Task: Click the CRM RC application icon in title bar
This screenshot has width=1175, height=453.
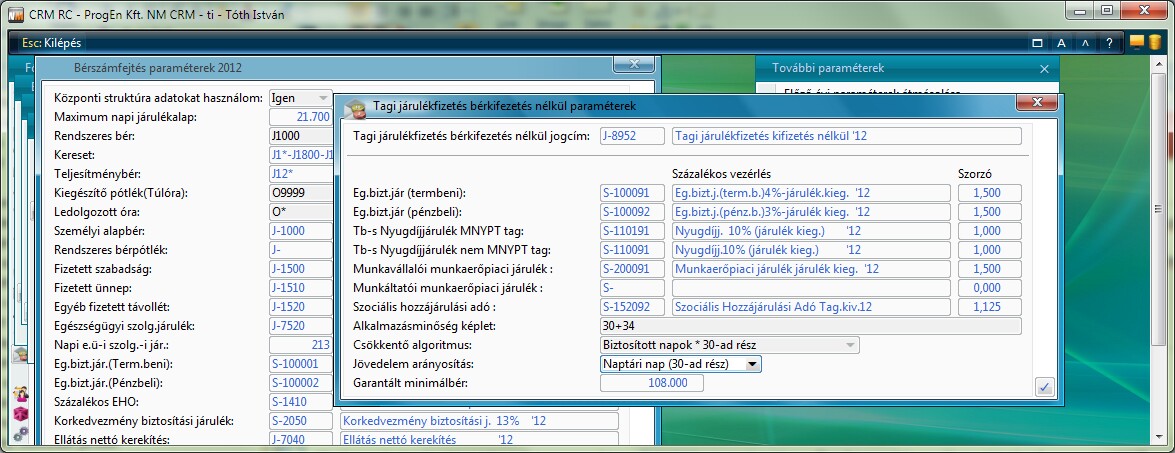Action: coord(15,13)
